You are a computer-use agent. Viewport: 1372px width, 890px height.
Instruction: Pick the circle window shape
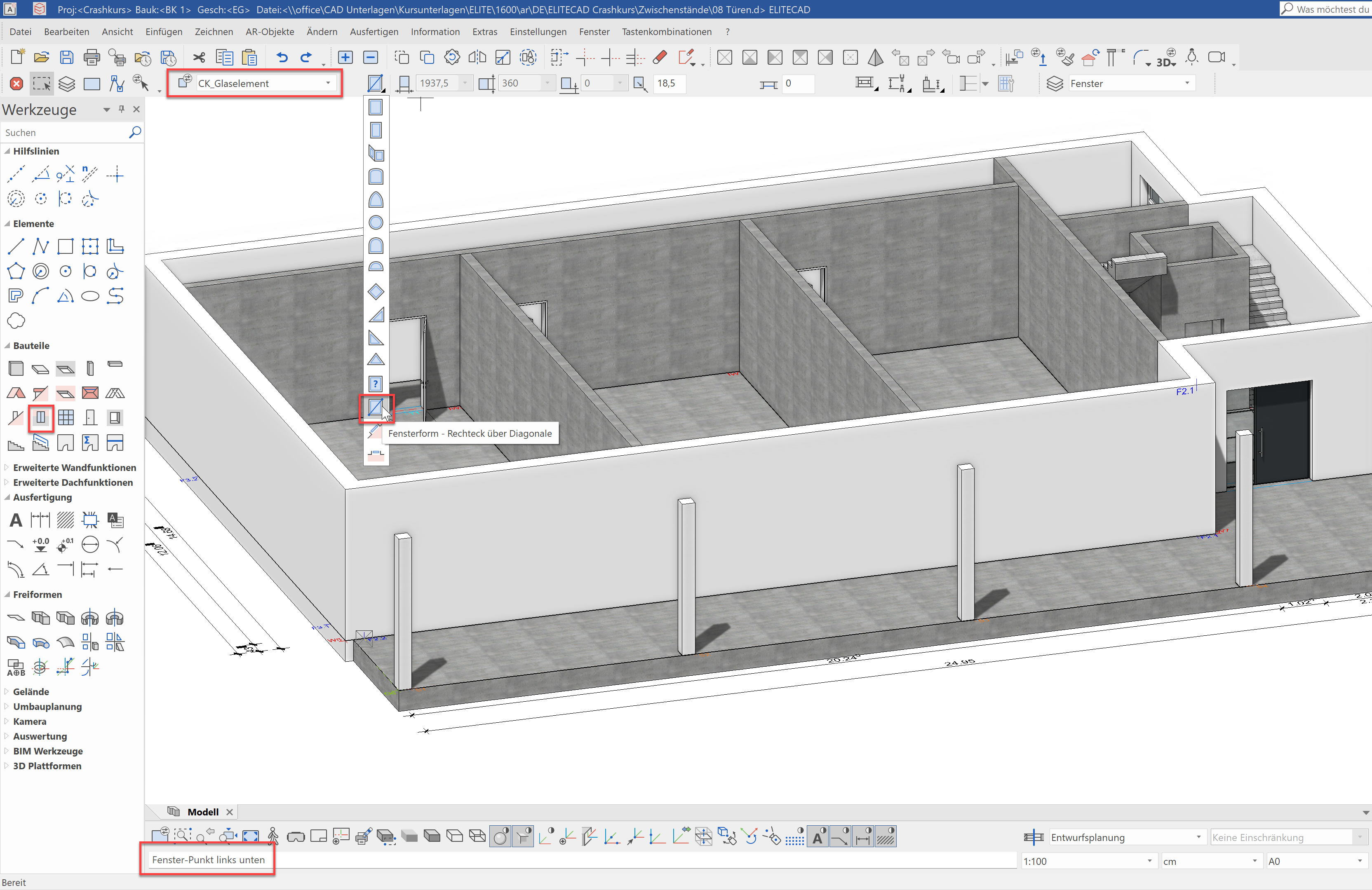pos(375,222)
